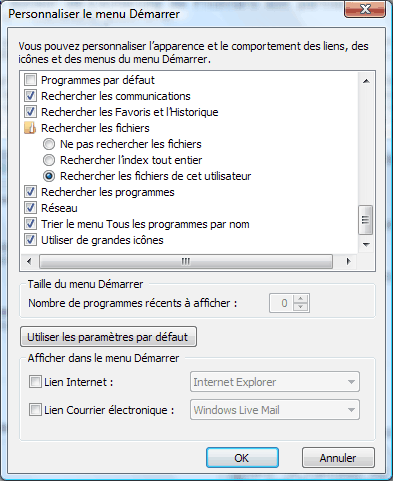Enable the Programmes par défaut checkbox
Image resolution: width=394 pixels, height=481 pixels.
tap(30, 80)
